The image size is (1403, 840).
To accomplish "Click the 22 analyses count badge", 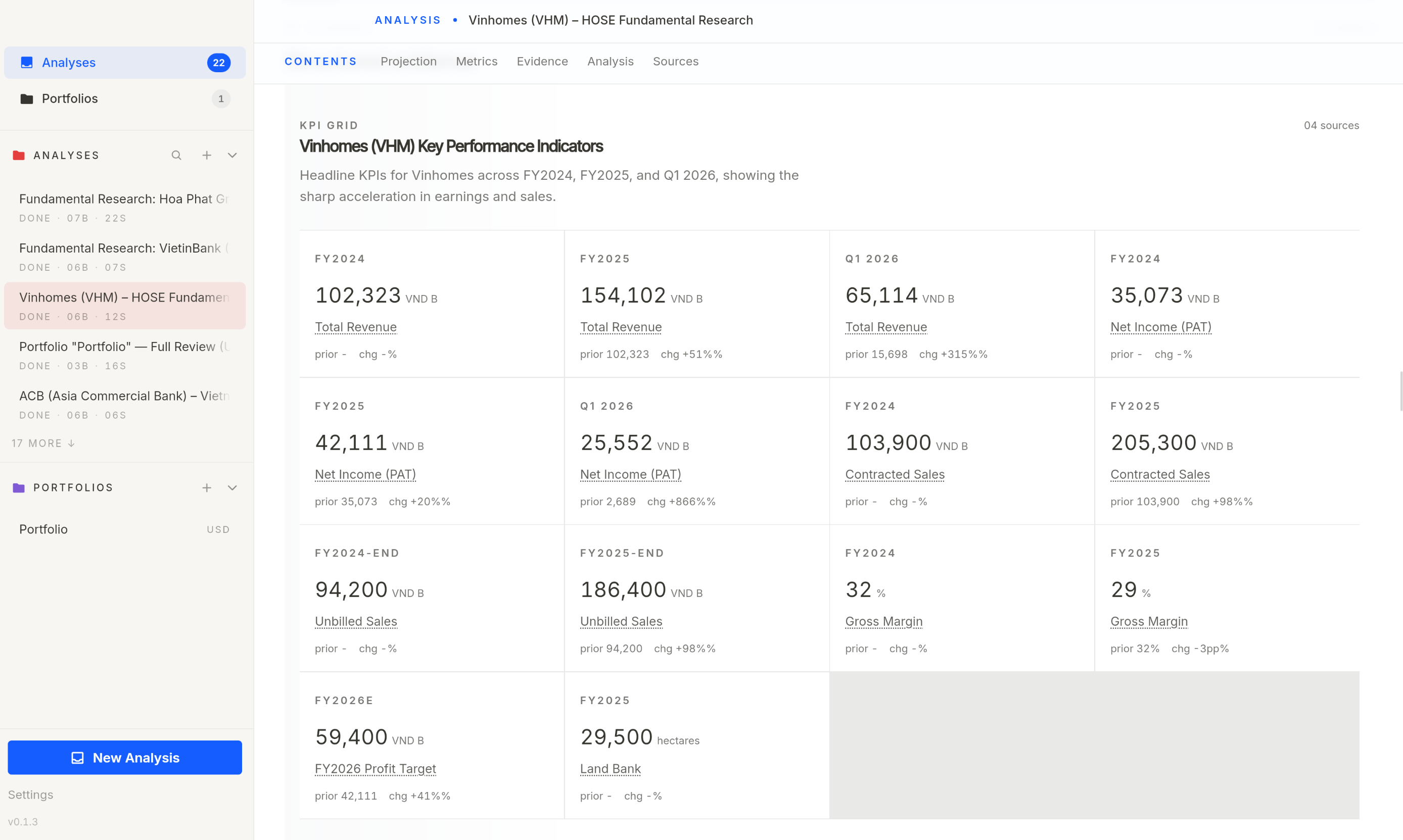I will [x=218, y=62].
